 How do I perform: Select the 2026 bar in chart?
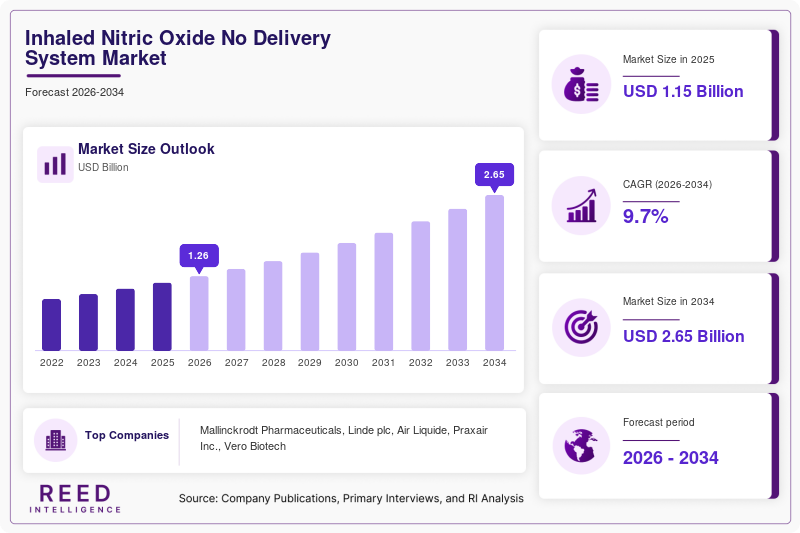point(199,314)
